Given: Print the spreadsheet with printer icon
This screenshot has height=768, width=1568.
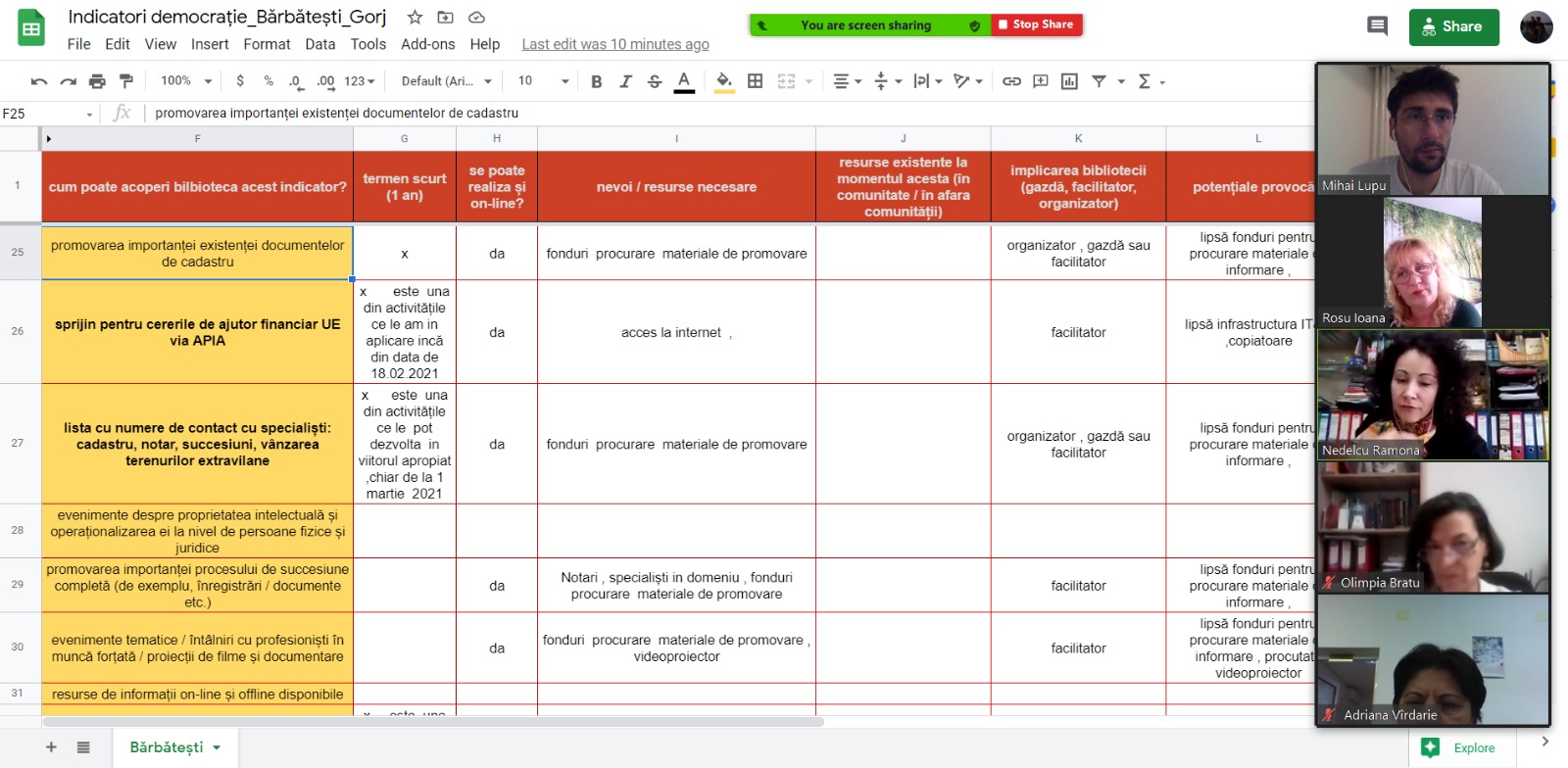Looking at the screenshot, I should click(x=97, y=81).
